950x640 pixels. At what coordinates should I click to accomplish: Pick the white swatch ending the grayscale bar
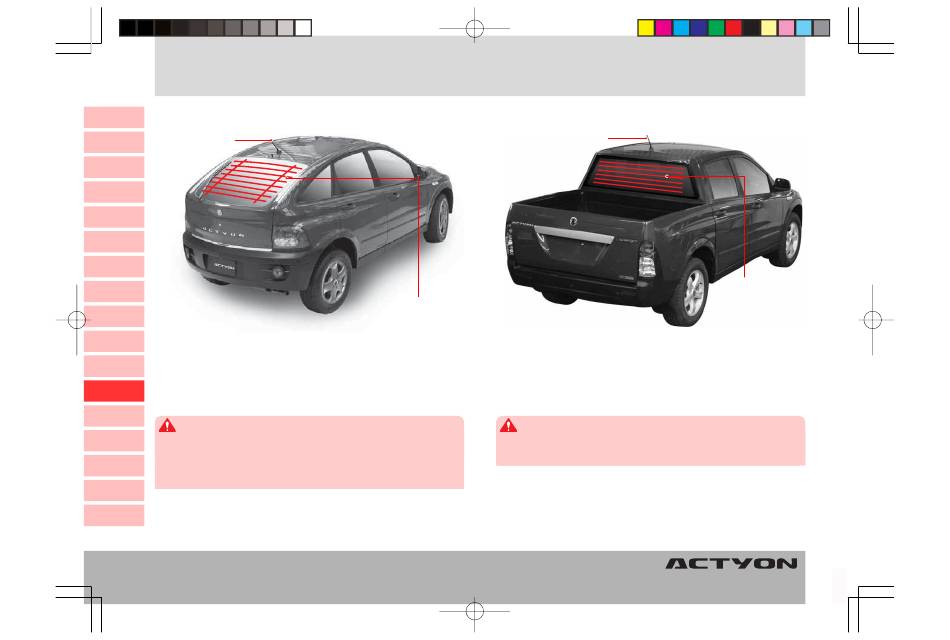click(x=303, y=28)
